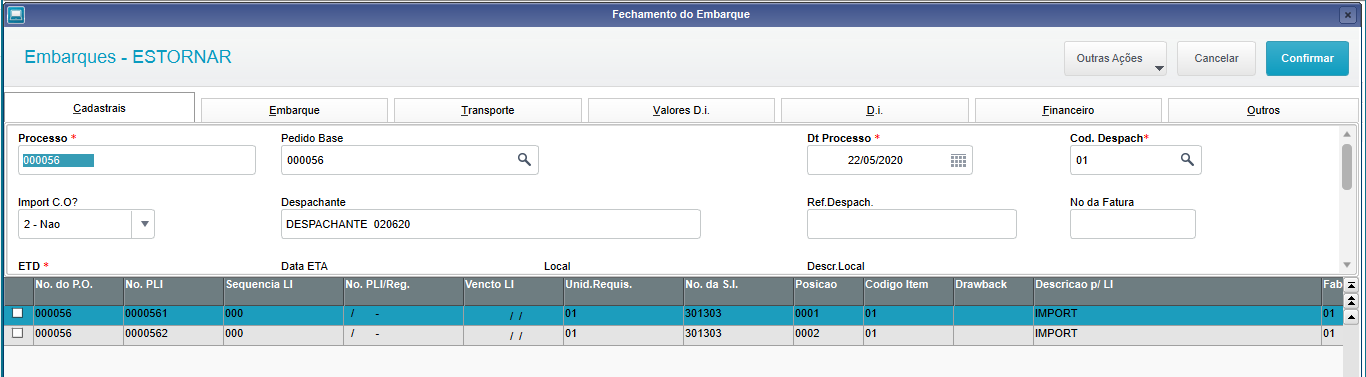Click the Vencto LI column header
1366x377 pixels.
(513, 291)
